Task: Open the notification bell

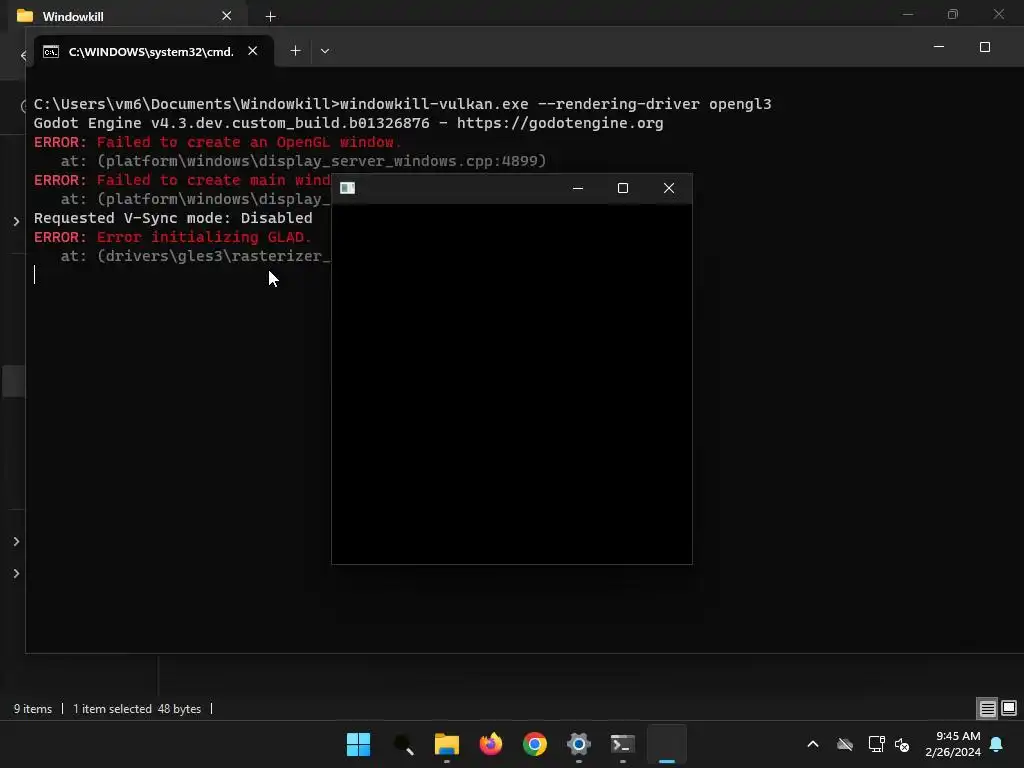Action: [997, 744]
